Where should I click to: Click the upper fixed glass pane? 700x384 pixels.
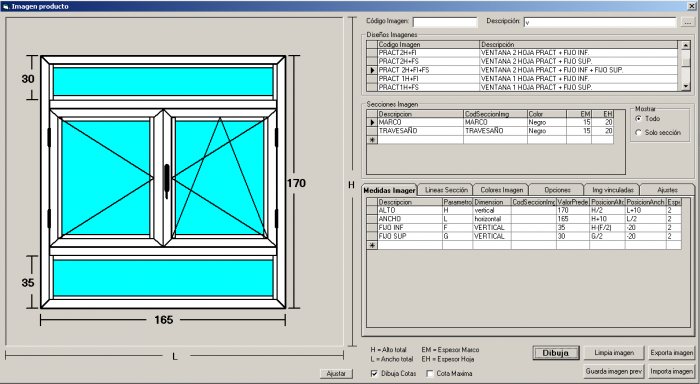[163, 81]
